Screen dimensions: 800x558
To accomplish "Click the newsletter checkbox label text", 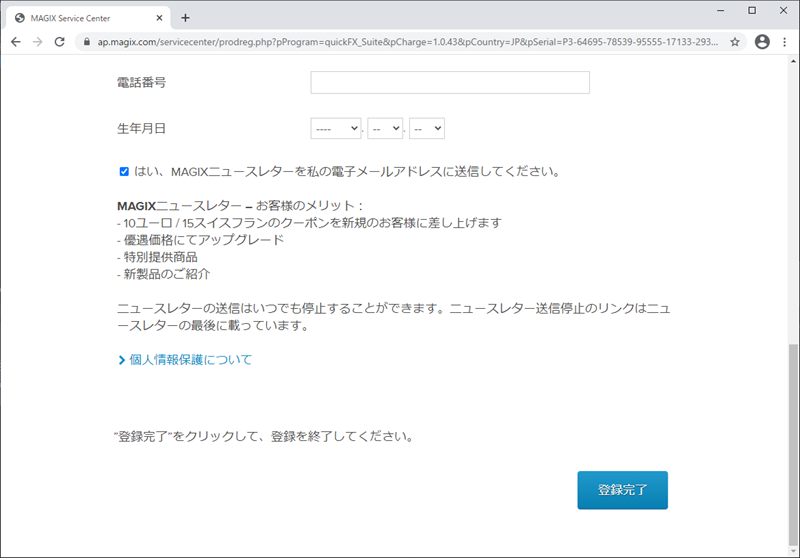I will 347,172.
